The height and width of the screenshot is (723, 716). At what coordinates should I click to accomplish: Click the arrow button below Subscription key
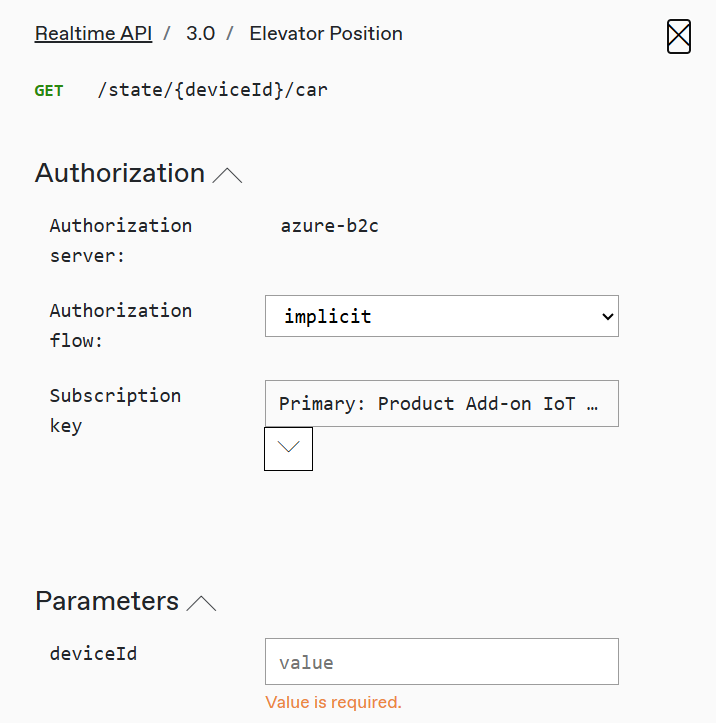point(288,449)
